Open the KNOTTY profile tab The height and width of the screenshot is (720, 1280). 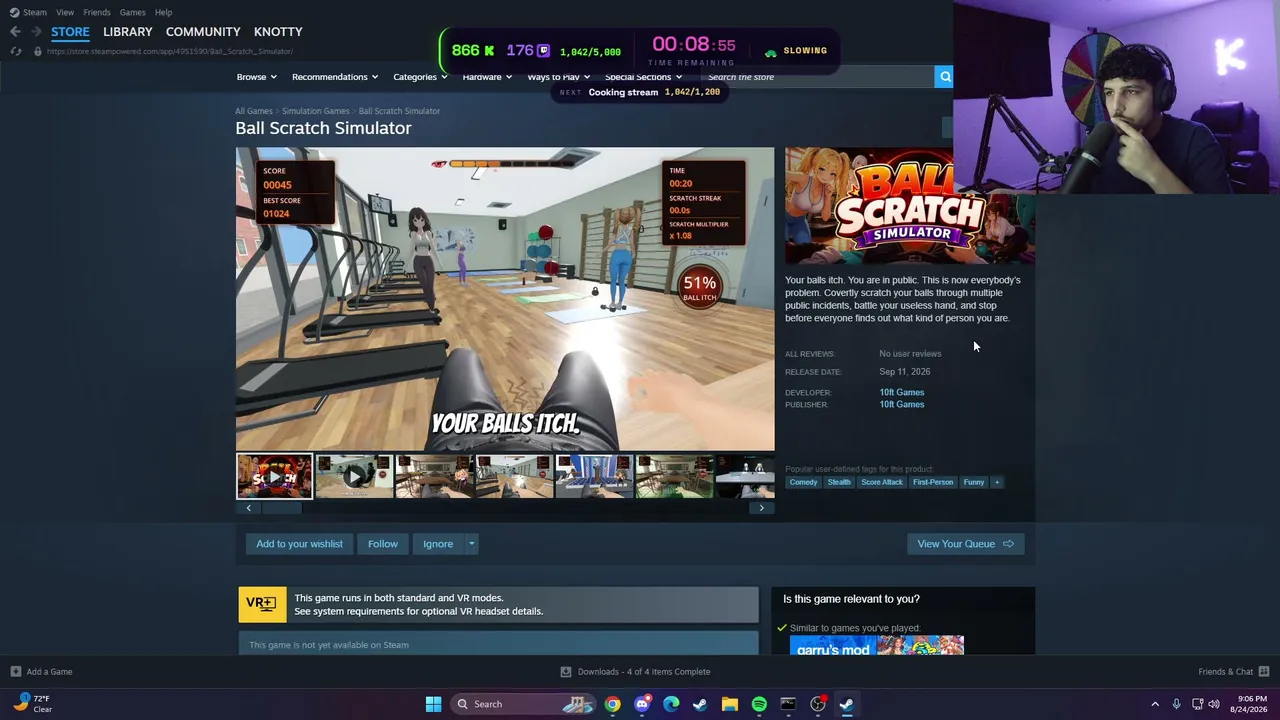[278, 32]
